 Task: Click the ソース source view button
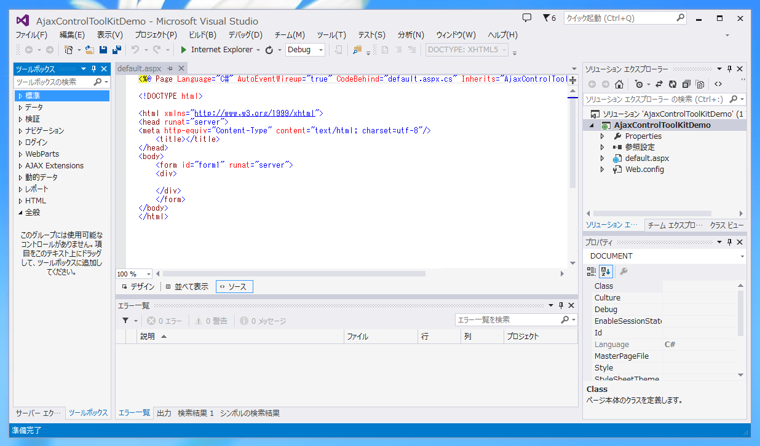pos(234,287)
